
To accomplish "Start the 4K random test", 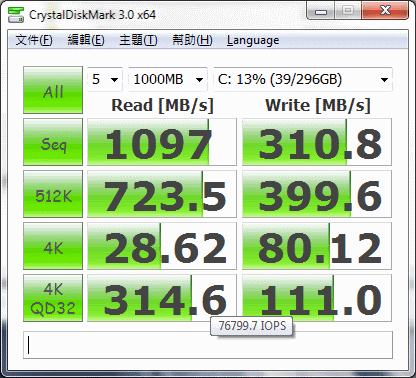I will 53,246.
